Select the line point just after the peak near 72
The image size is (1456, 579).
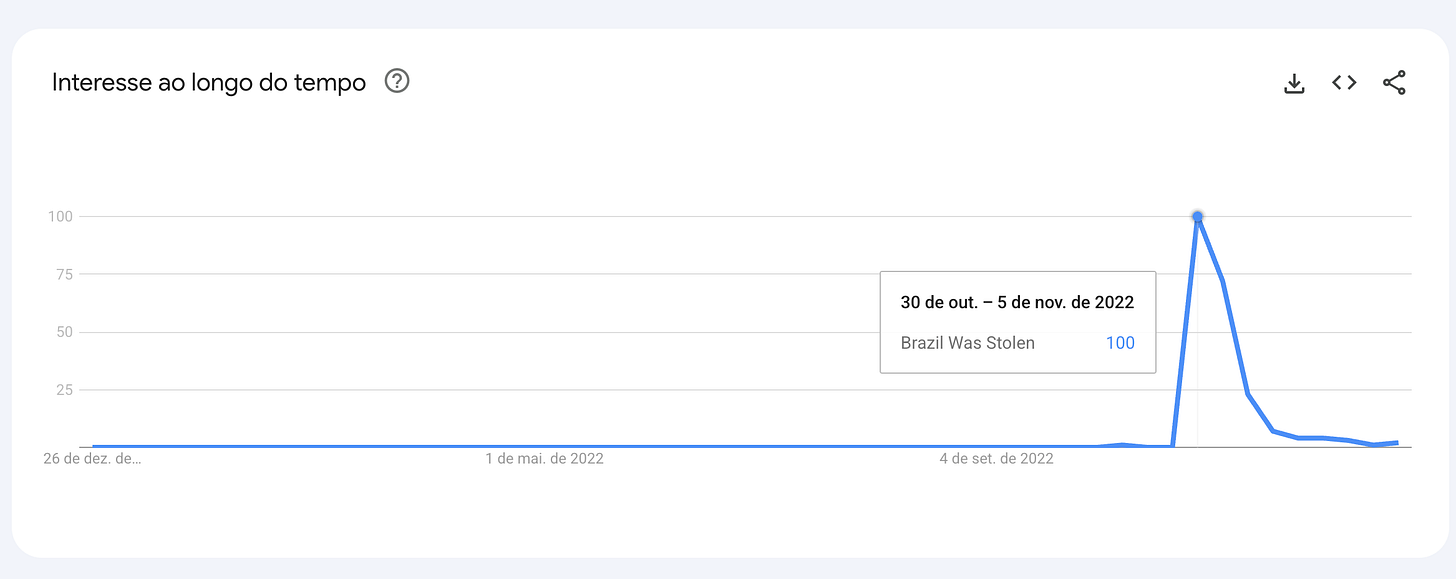click(x=1222, y=281)
